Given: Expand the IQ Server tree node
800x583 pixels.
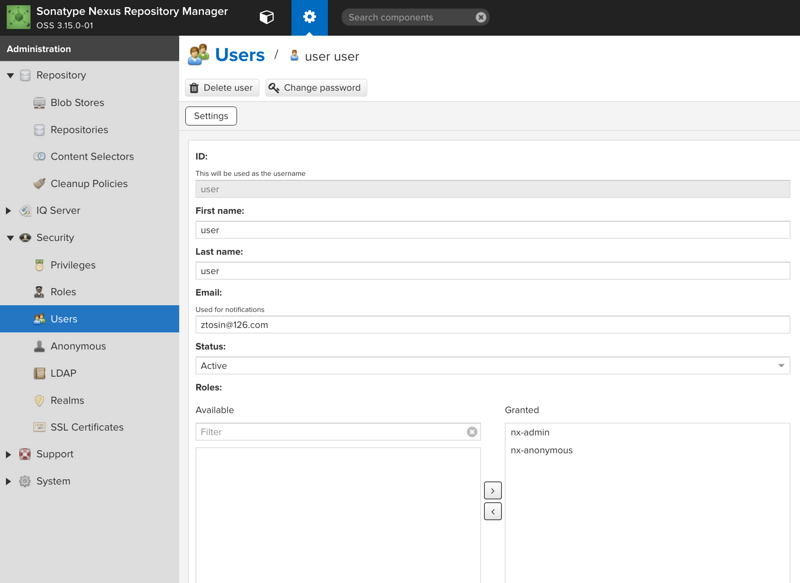Looking at the screenshot, I should pyautogui.click(x=8, y=211).
